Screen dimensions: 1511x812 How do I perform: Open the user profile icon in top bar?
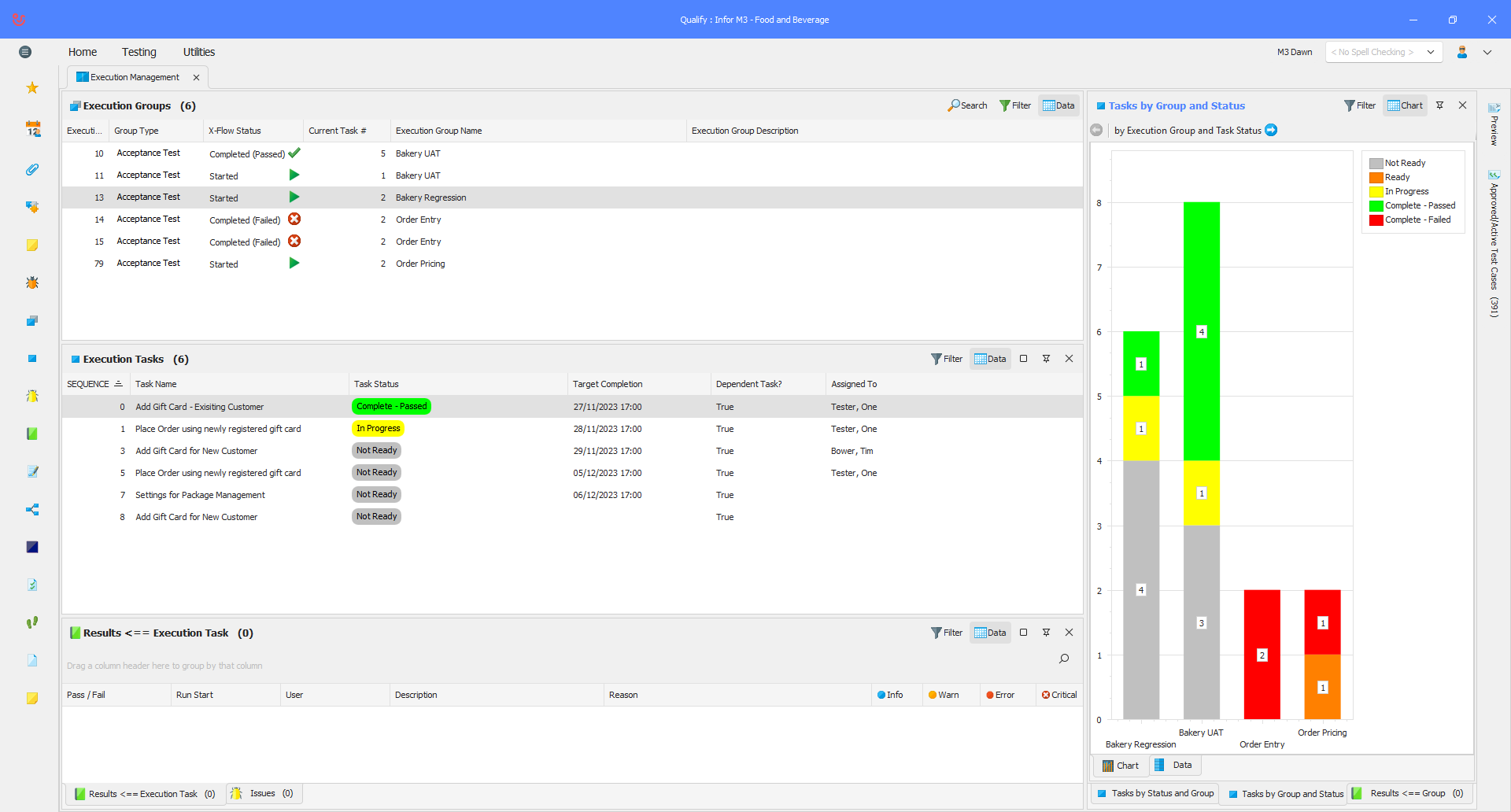[x=1462, y=52]
